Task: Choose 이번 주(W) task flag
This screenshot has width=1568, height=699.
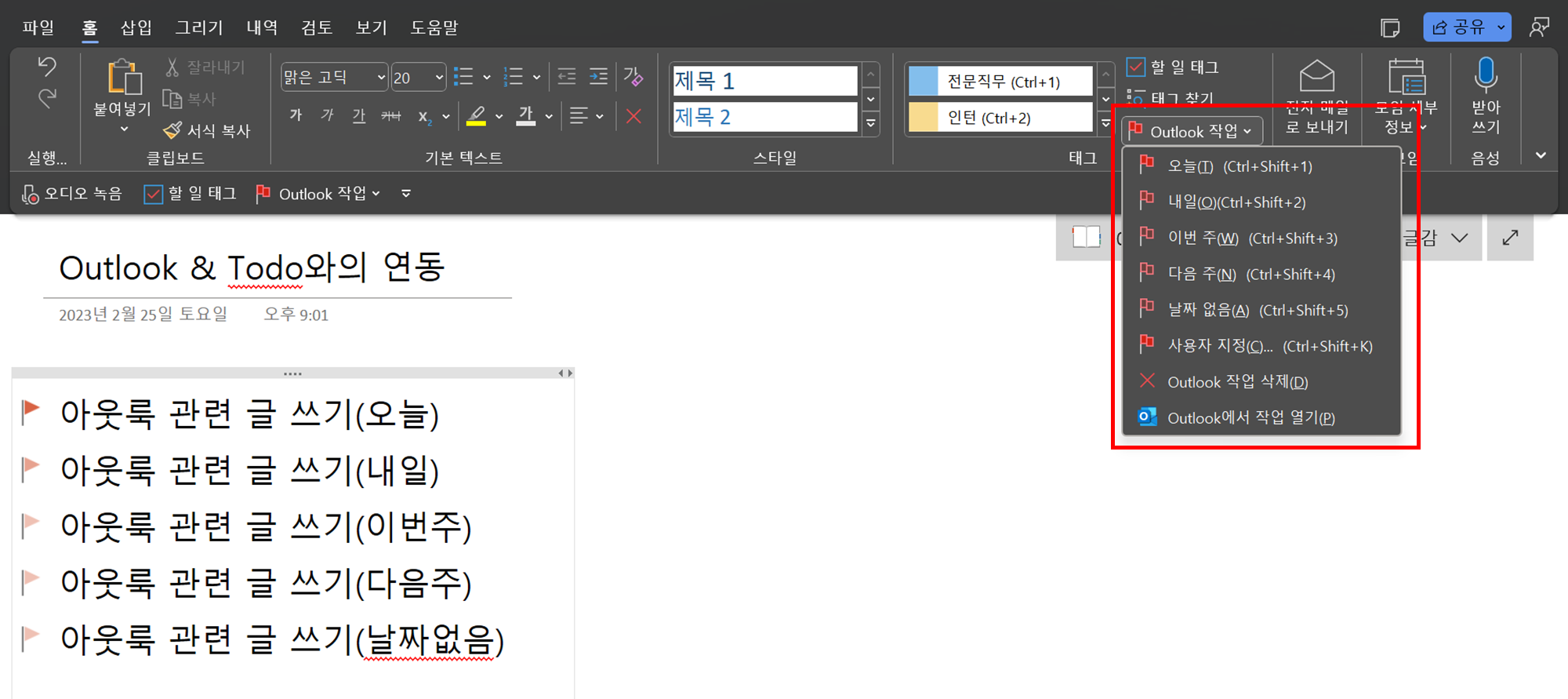Action: tap(1261, 238)
